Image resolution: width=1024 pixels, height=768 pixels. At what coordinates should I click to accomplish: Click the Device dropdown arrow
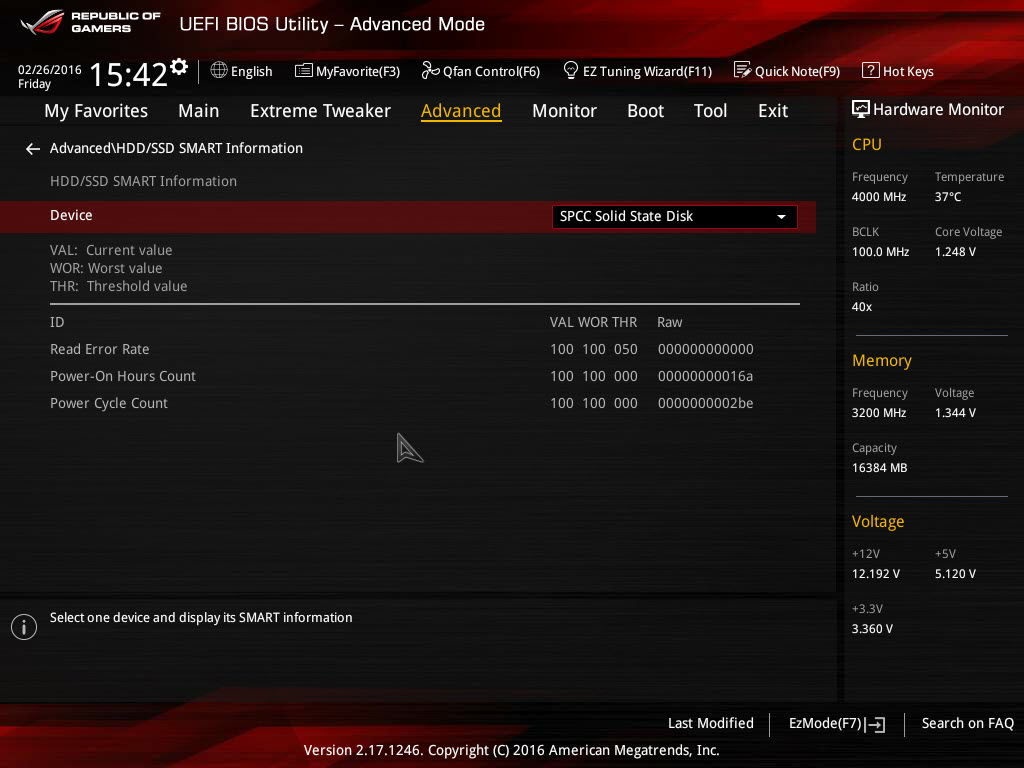(781, 217)
